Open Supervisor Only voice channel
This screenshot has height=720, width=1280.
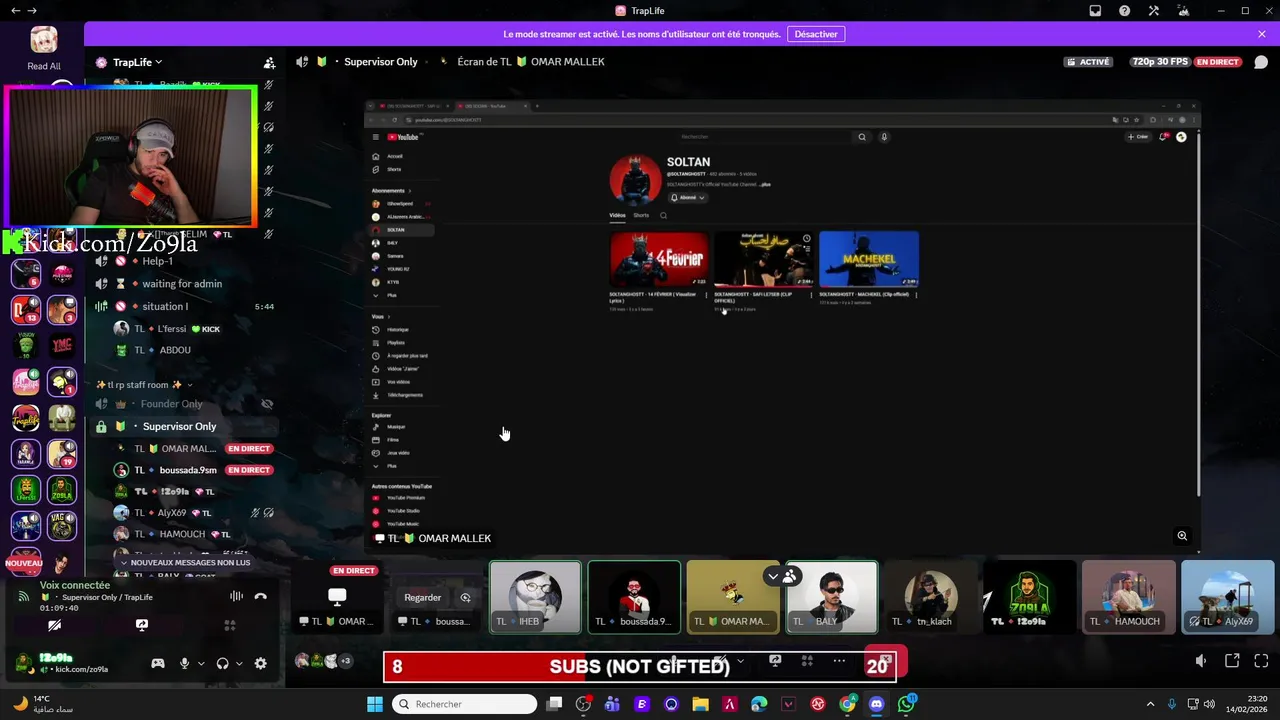click(x=179, y=426)
